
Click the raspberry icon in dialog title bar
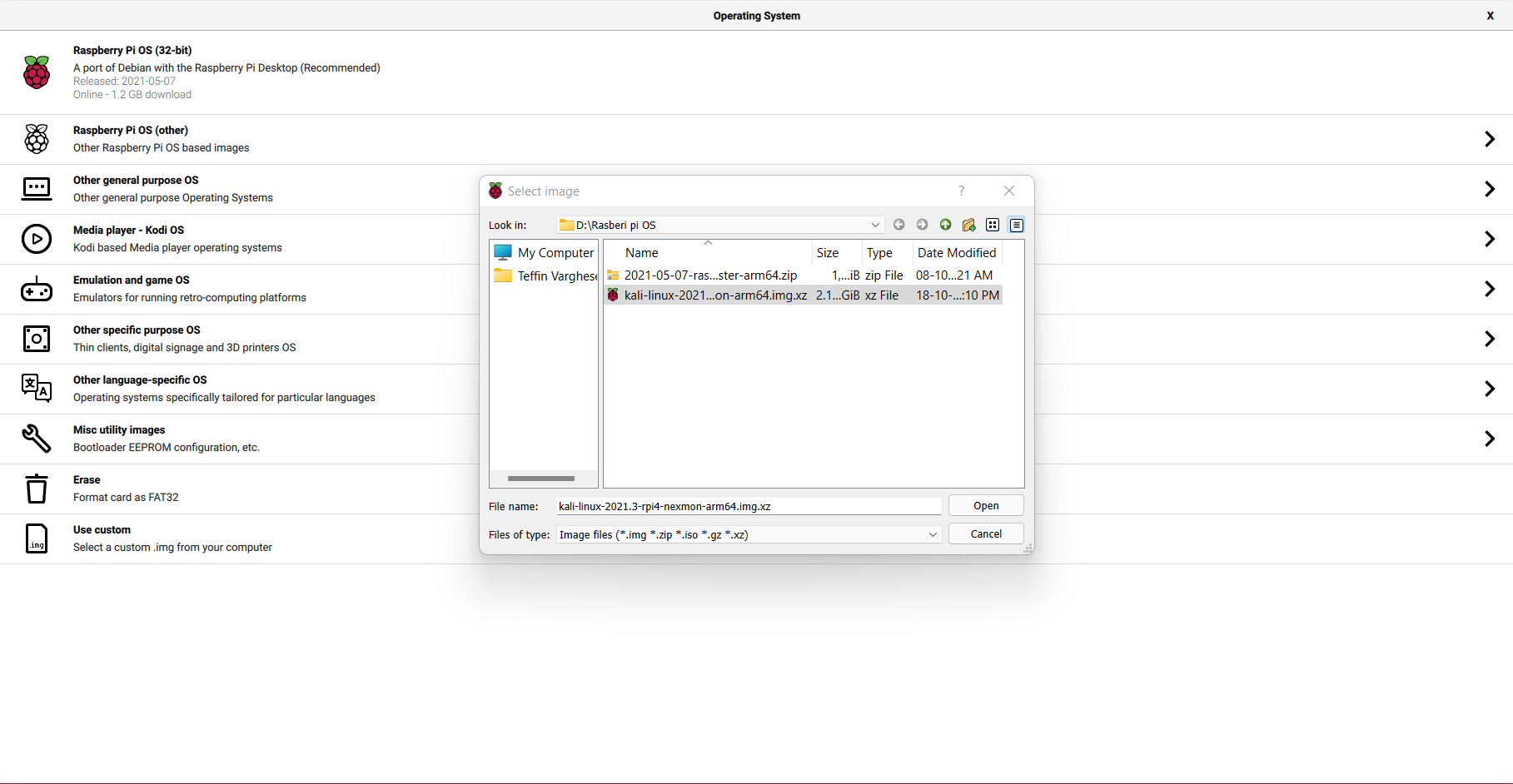(495, 191)
